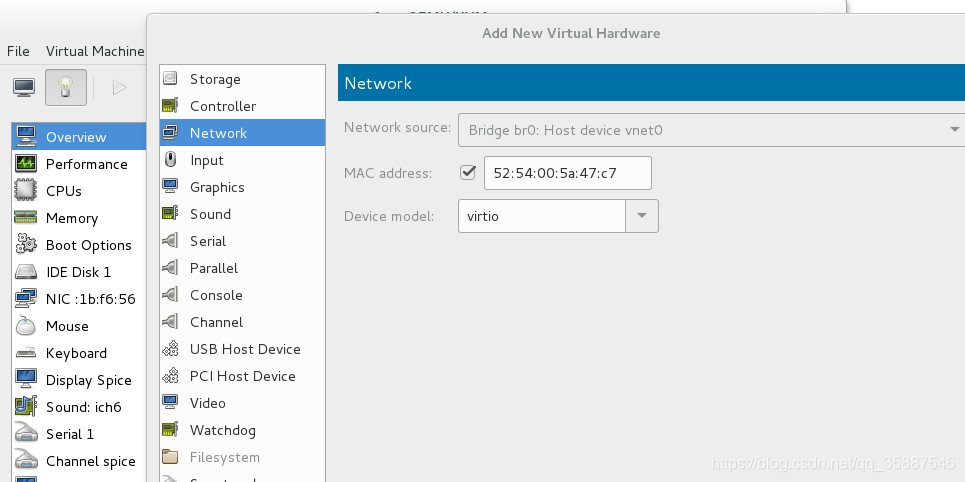The image size is (965, 482).
Task: Open the File menu
Action: coord(18,51)
